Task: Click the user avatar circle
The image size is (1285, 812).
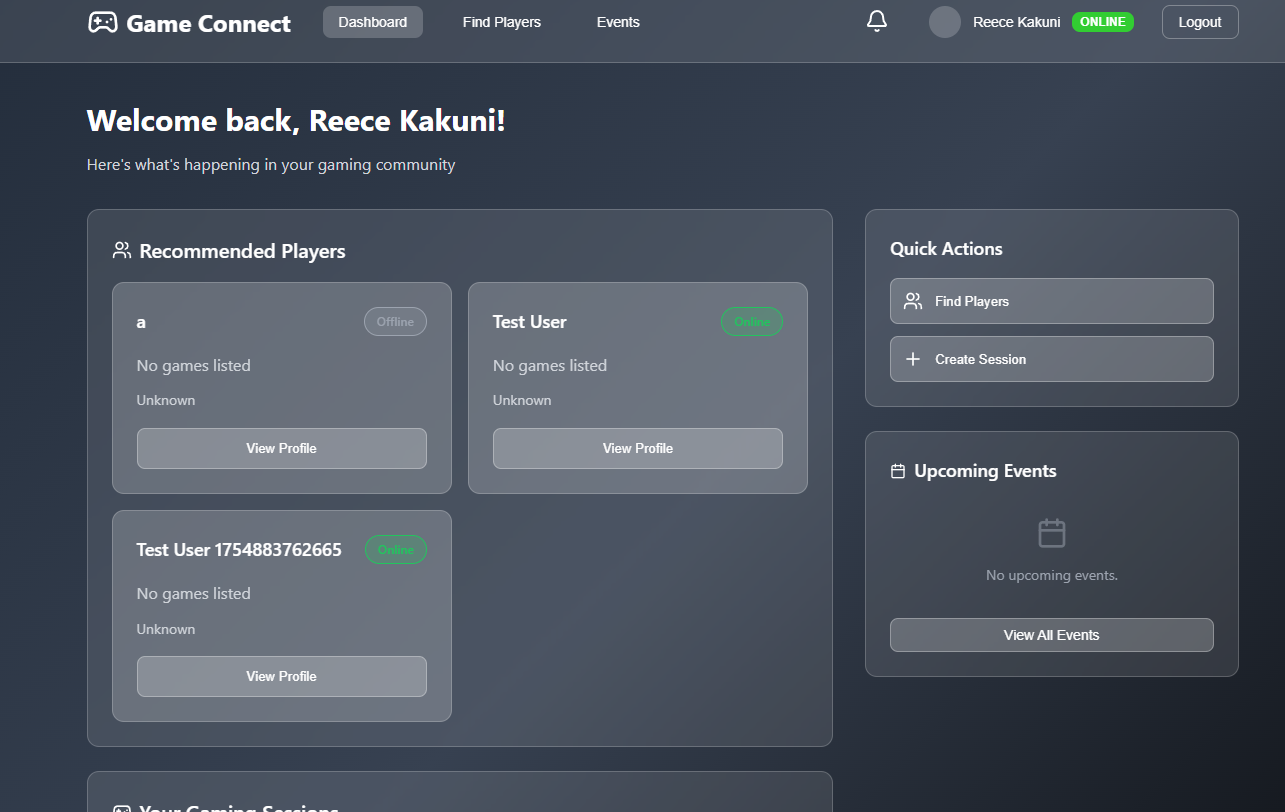Action: tap(944, 22)
